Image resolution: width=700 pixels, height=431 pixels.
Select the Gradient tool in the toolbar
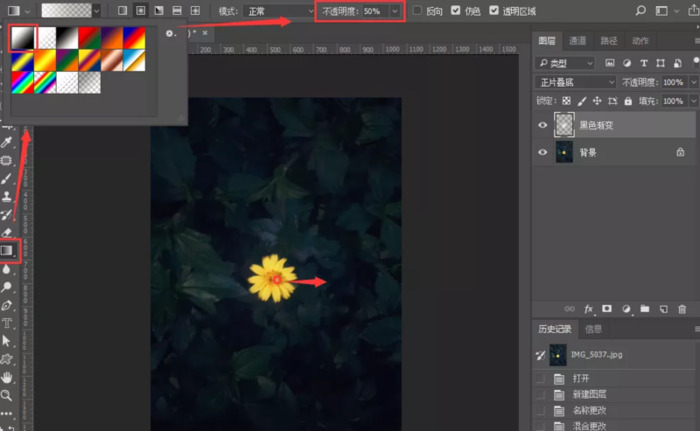click(x=7, y=250)
